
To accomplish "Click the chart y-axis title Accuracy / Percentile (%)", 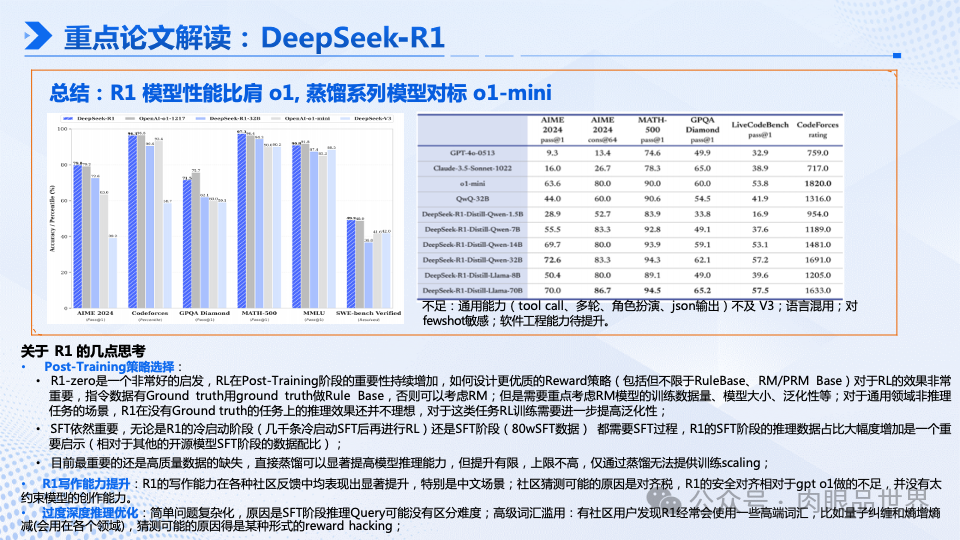I will (52, 219).
